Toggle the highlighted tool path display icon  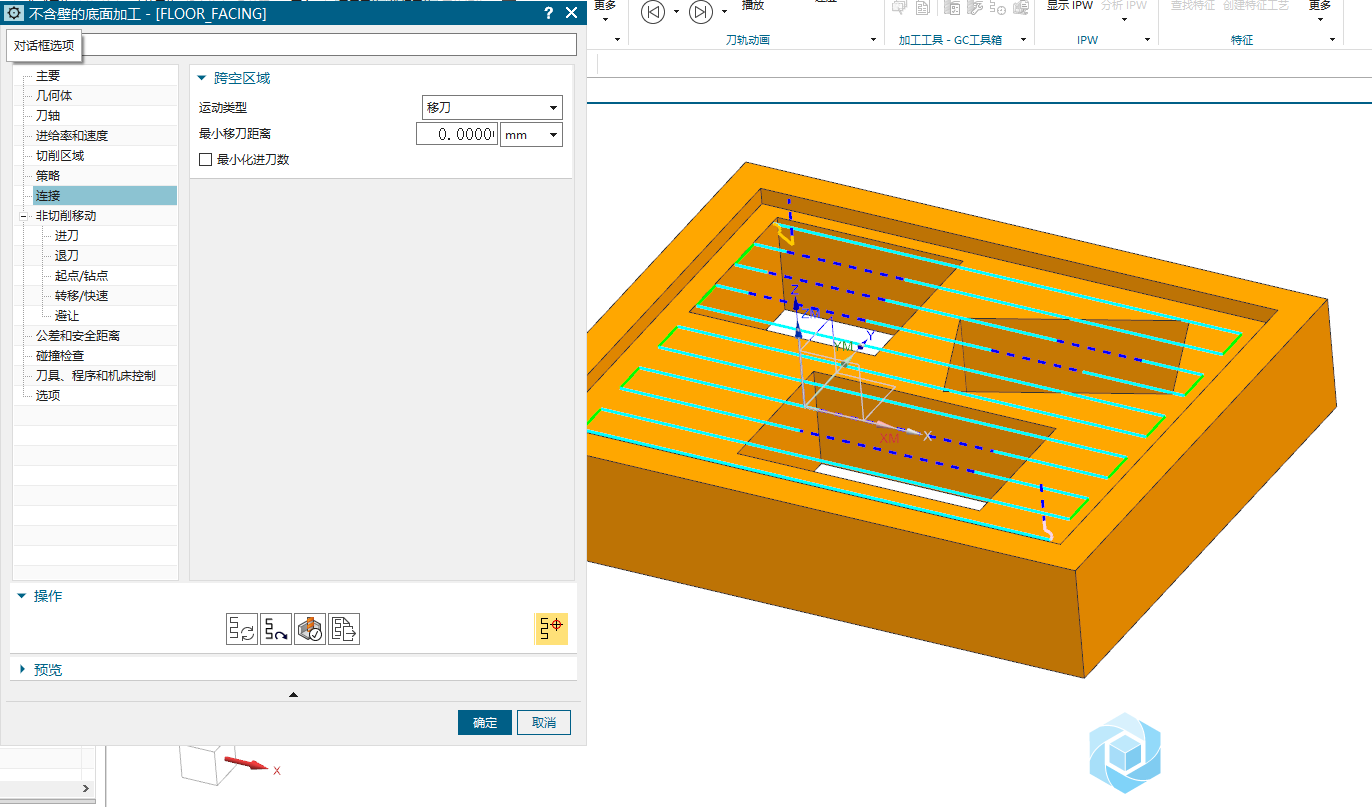[551, 628]
